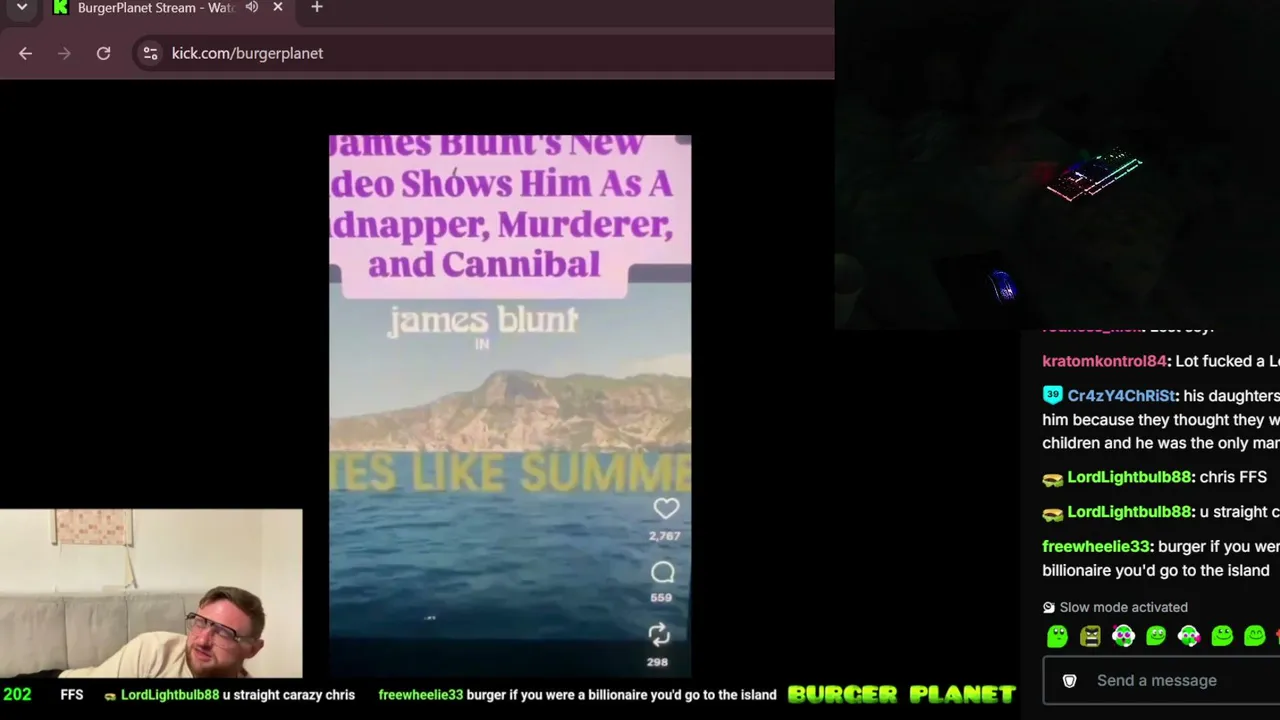Open freewheelie33's profile in the chat panel

1096,547
